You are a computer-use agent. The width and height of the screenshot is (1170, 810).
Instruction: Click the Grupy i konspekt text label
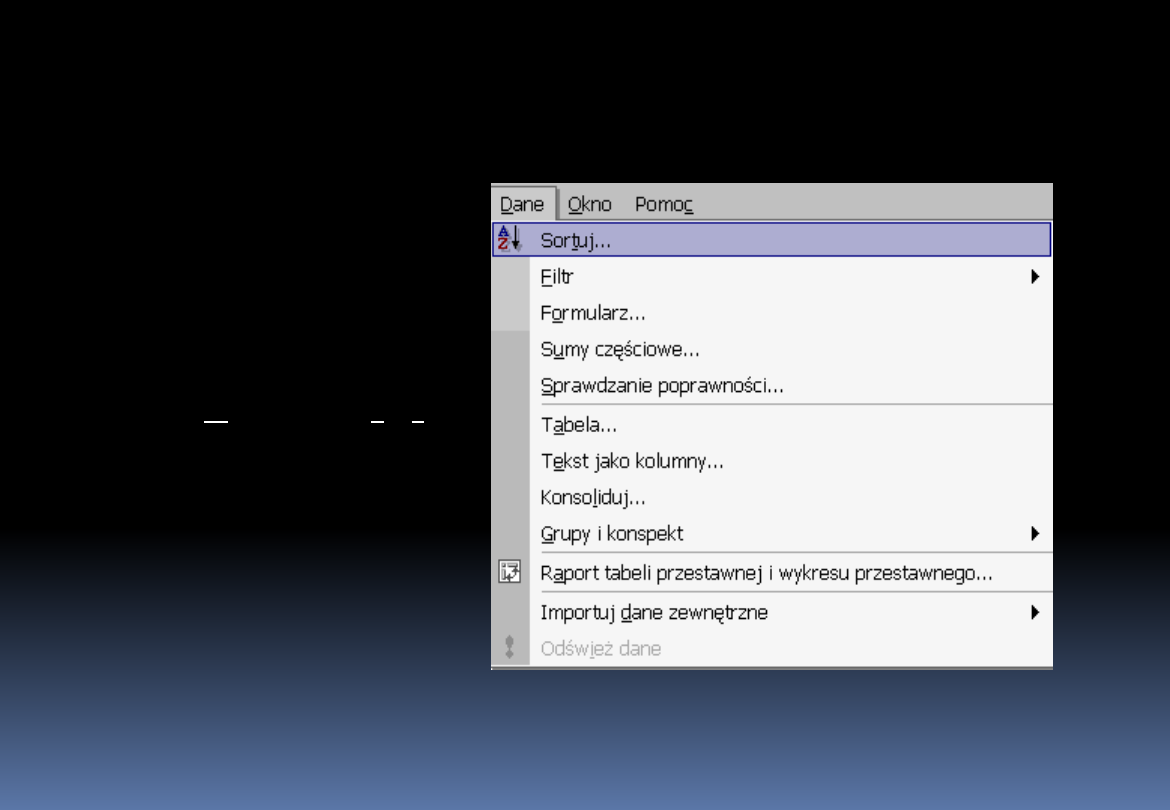[x=612, y=534]
